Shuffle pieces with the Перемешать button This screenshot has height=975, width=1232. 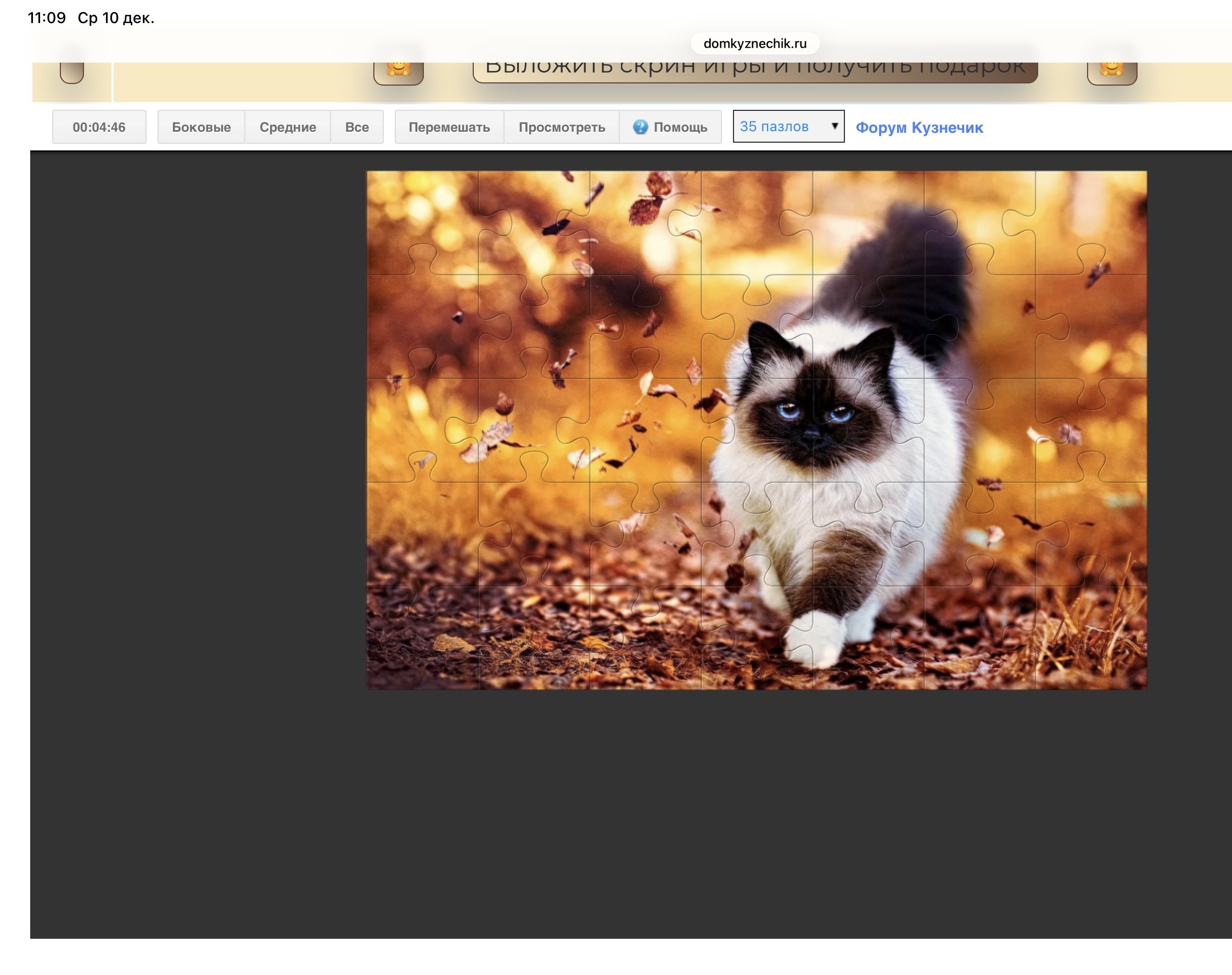pos(449,127)
